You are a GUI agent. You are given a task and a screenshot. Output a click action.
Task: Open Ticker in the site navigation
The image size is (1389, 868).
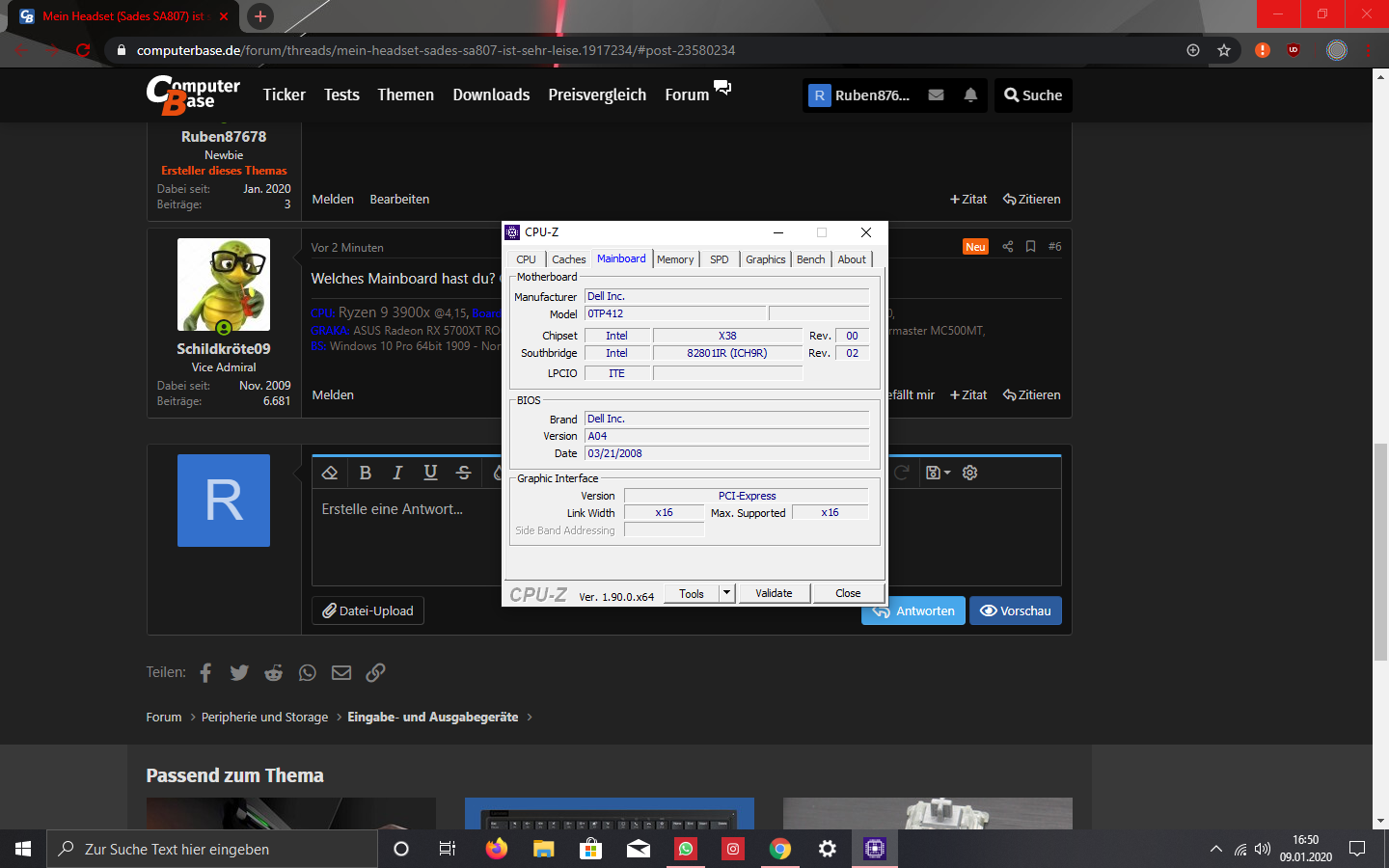pyautogui.click(x=285, y=95)
